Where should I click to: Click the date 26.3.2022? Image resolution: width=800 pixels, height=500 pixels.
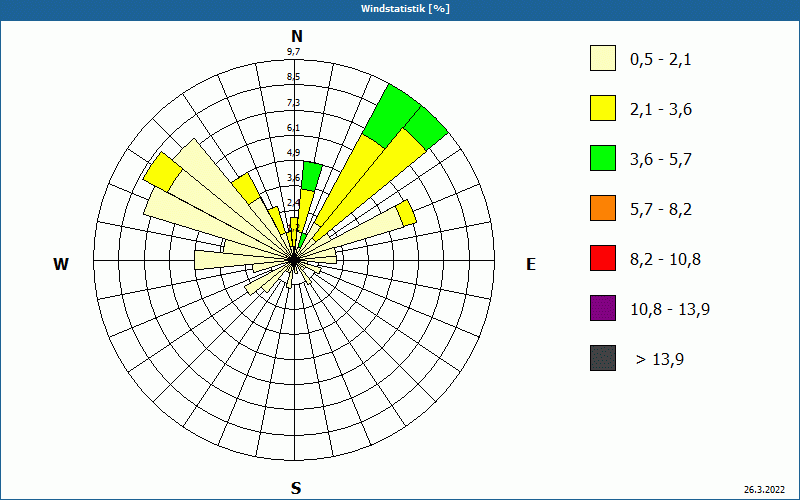[x=764, y=490]
